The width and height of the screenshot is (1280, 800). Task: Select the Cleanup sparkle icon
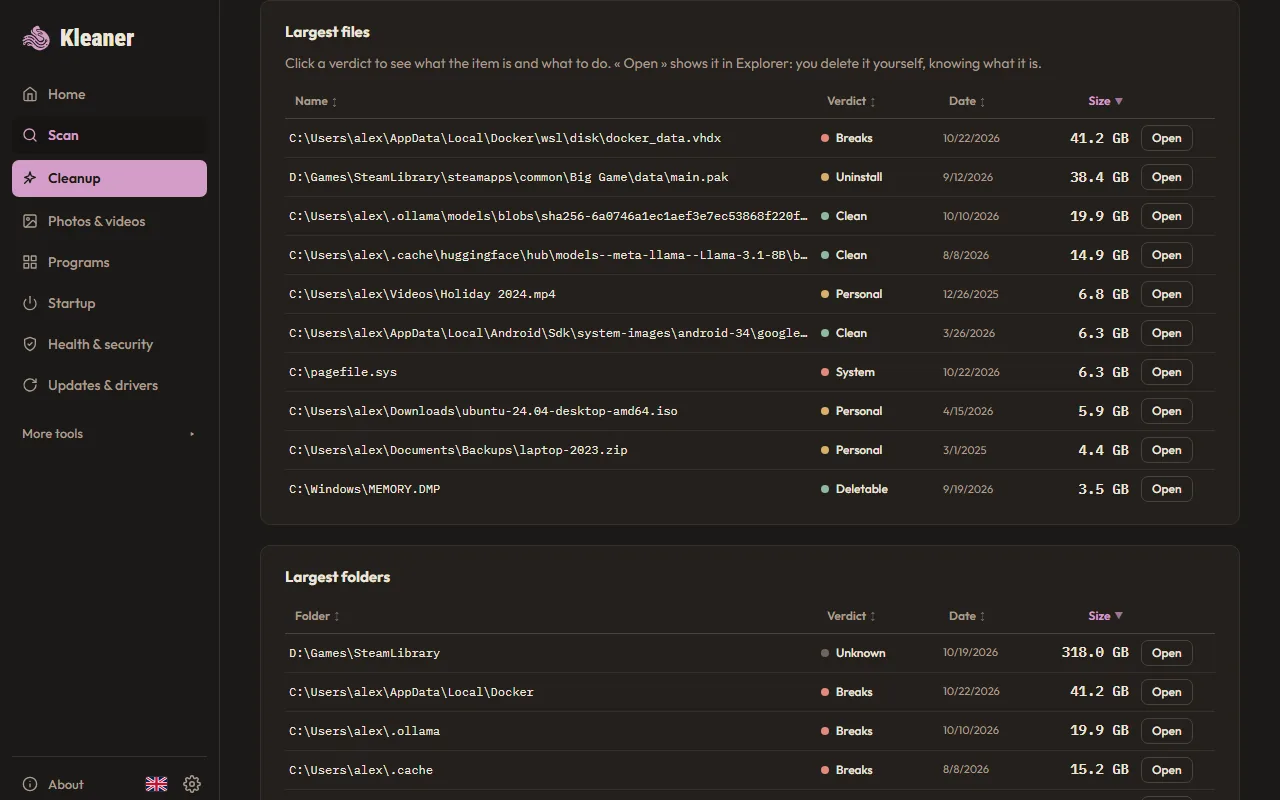click(x=30, y=178)
